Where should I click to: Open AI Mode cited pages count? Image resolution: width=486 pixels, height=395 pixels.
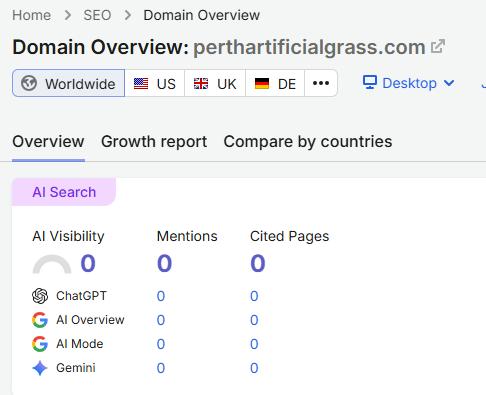coord(254,344)
